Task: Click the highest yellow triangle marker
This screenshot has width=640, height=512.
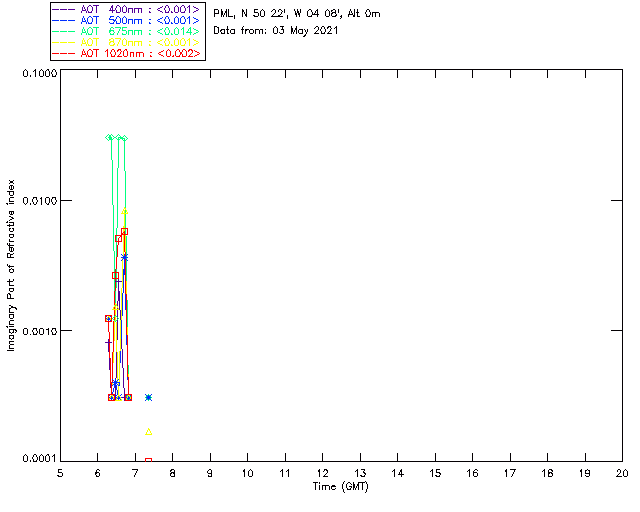Action: pyautogui.click(x=124, y=212)
